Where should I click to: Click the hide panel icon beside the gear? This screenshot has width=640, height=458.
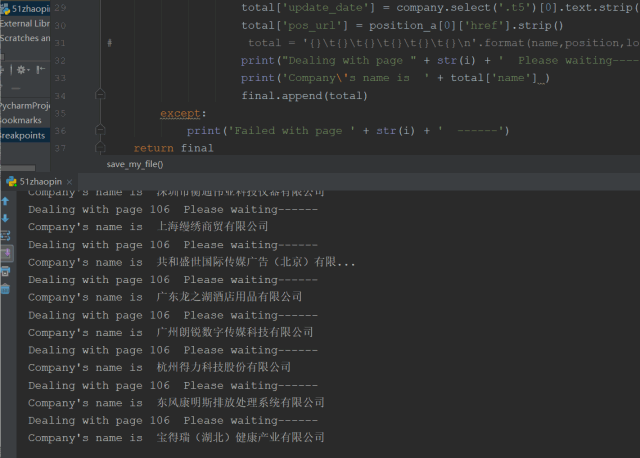click(x=40, y=70)
